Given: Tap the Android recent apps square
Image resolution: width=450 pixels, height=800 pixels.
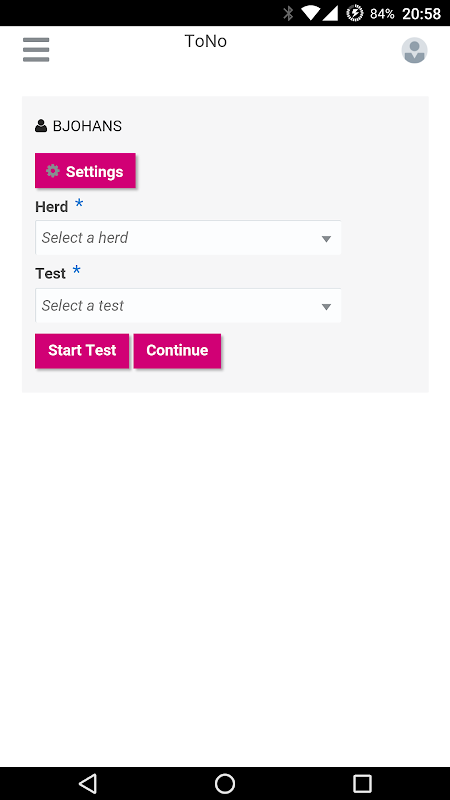Looking at the screenshot, I should click(x=362, y=783).
